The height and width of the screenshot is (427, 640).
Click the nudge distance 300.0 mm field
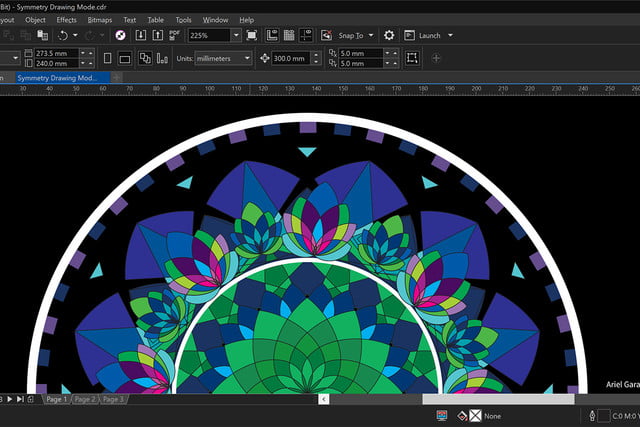291,58
